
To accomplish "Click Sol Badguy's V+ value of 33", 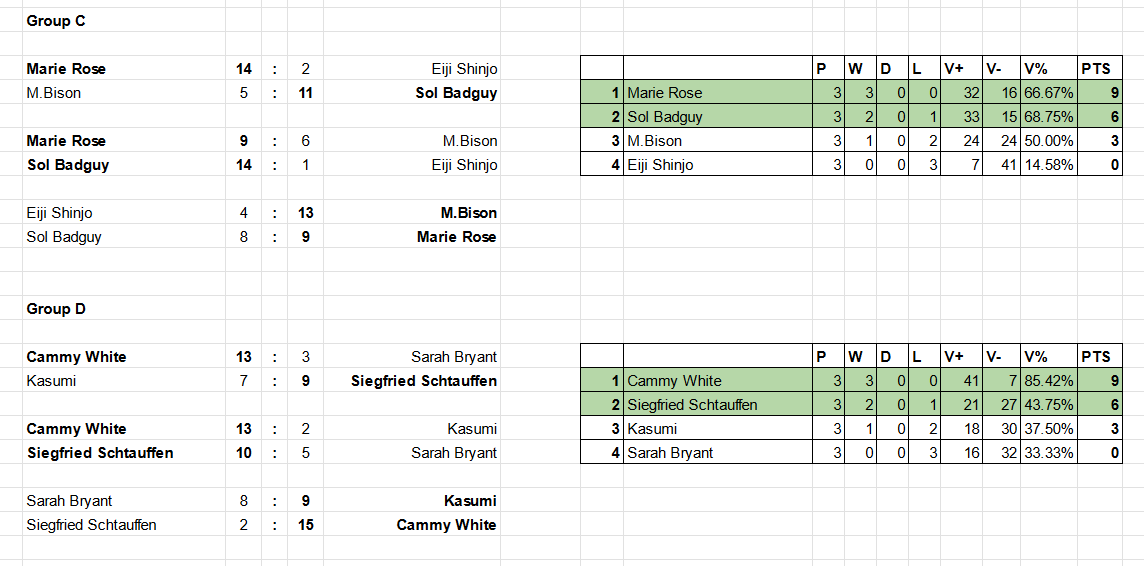I will coord(962,117).
